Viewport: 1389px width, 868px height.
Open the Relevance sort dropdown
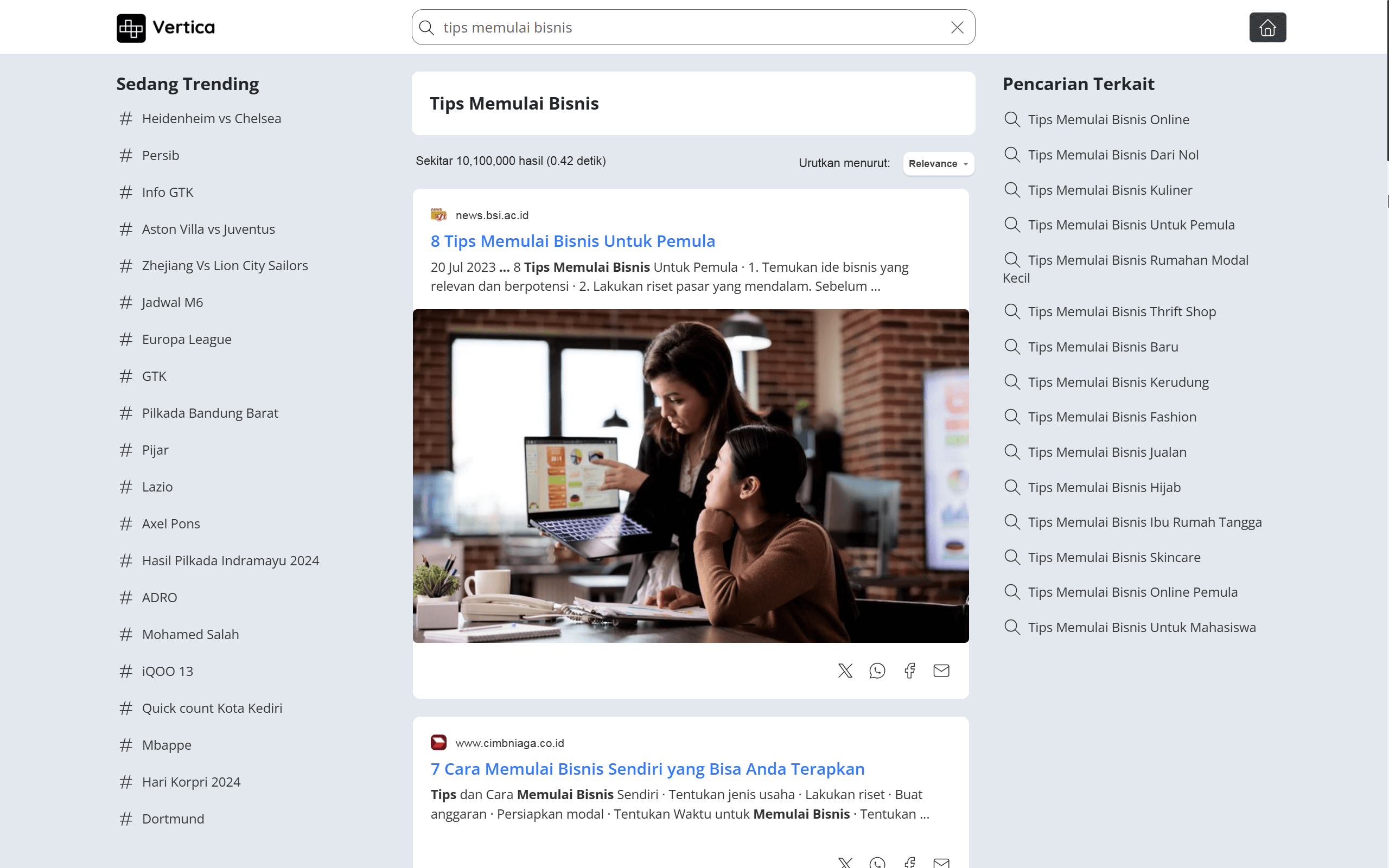click(x=938, y=164)
